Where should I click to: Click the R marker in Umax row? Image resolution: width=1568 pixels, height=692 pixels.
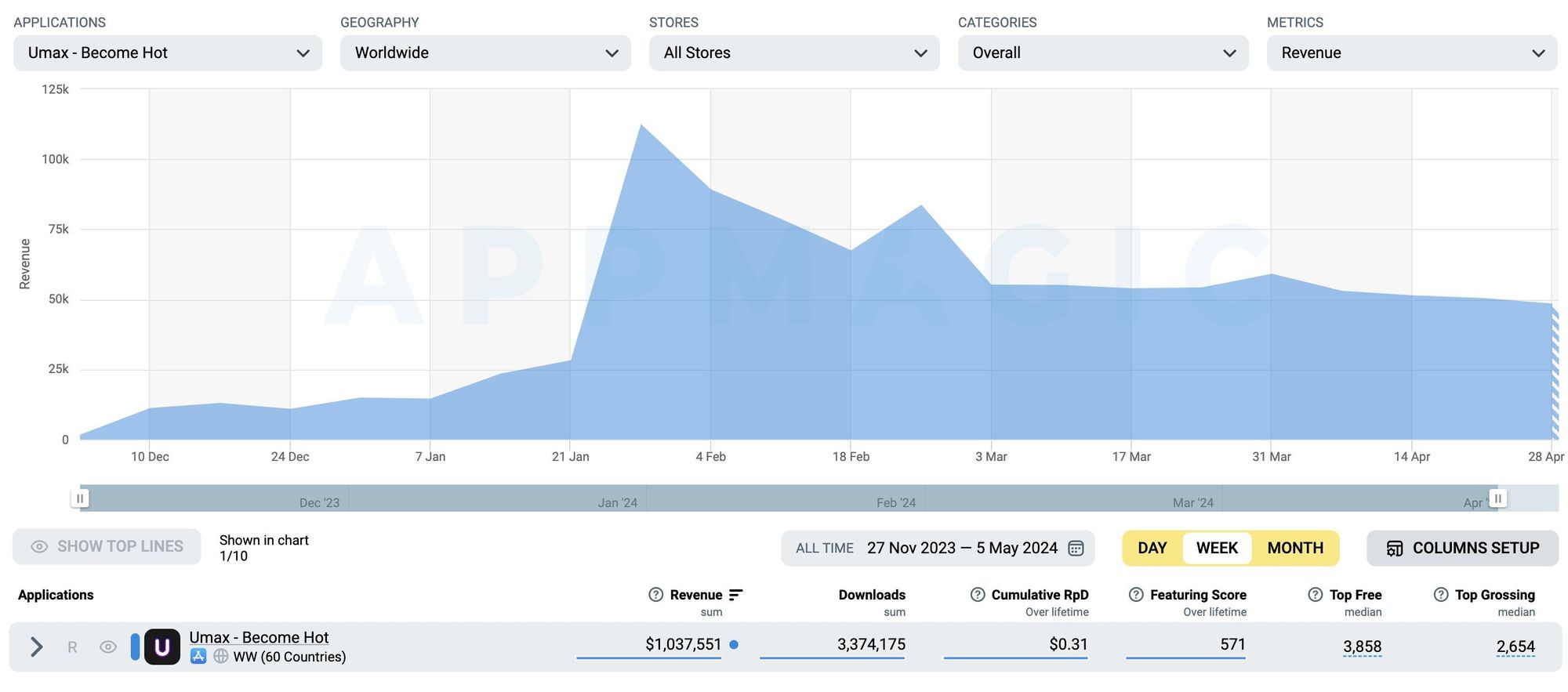point(72,647)
